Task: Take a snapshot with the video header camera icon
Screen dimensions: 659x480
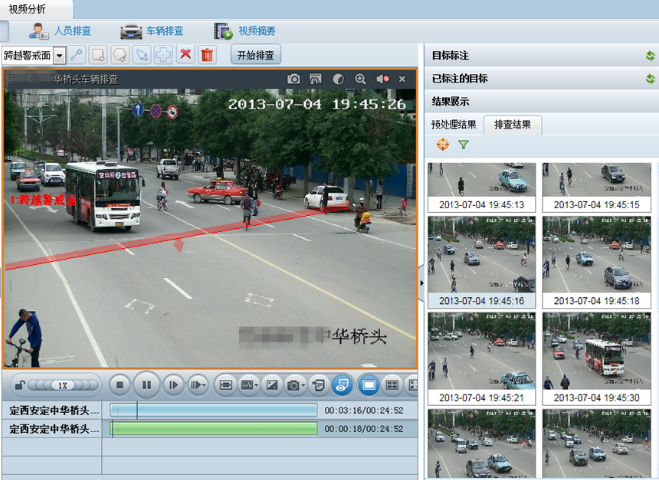Action: point(293,79)
